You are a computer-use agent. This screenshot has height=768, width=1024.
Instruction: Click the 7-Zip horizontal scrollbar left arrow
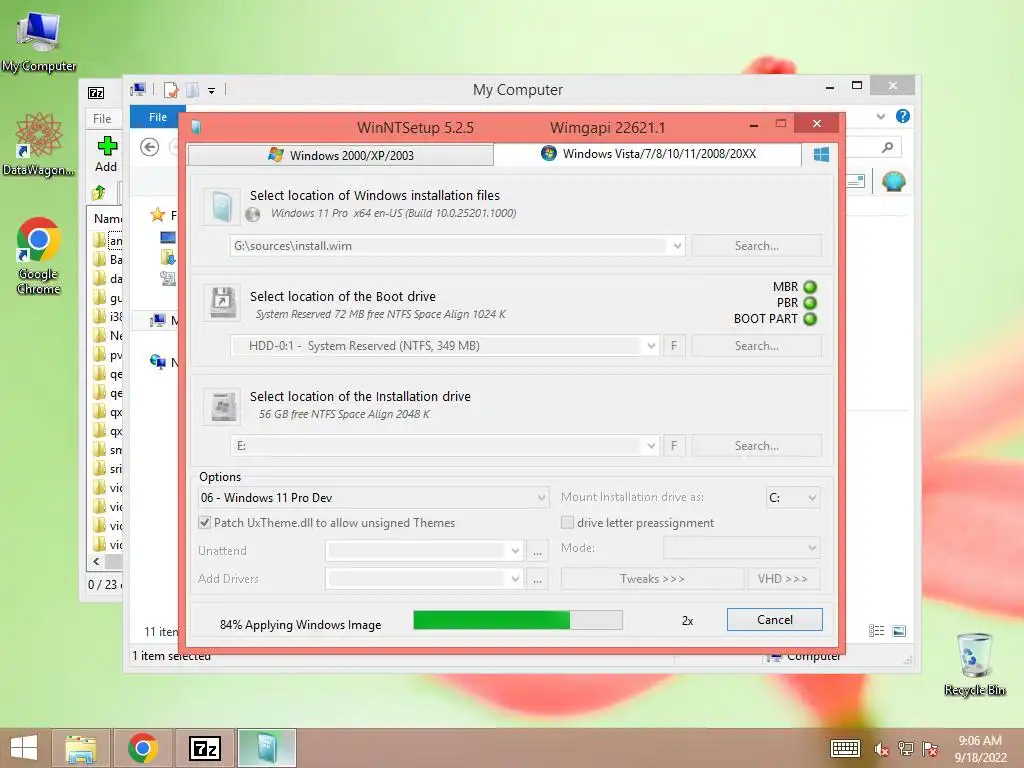coord(97,562)
